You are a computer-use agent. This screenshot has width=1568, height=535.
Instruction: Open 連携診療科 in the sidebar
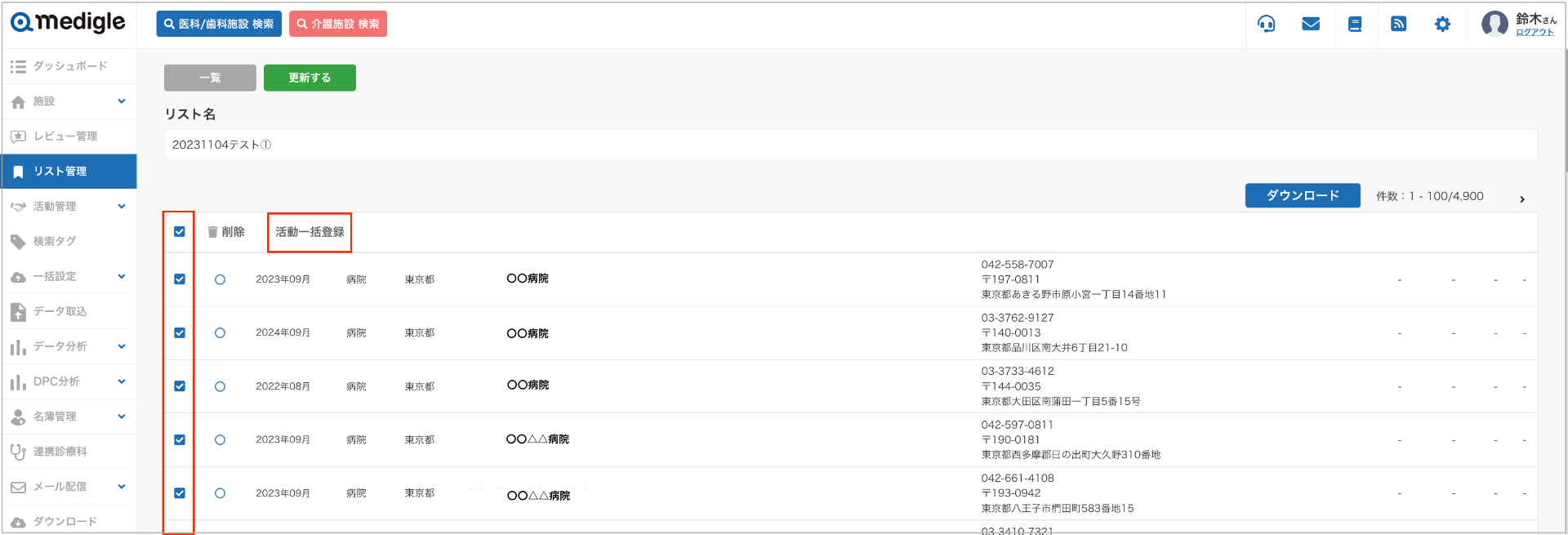coord(69,452)
